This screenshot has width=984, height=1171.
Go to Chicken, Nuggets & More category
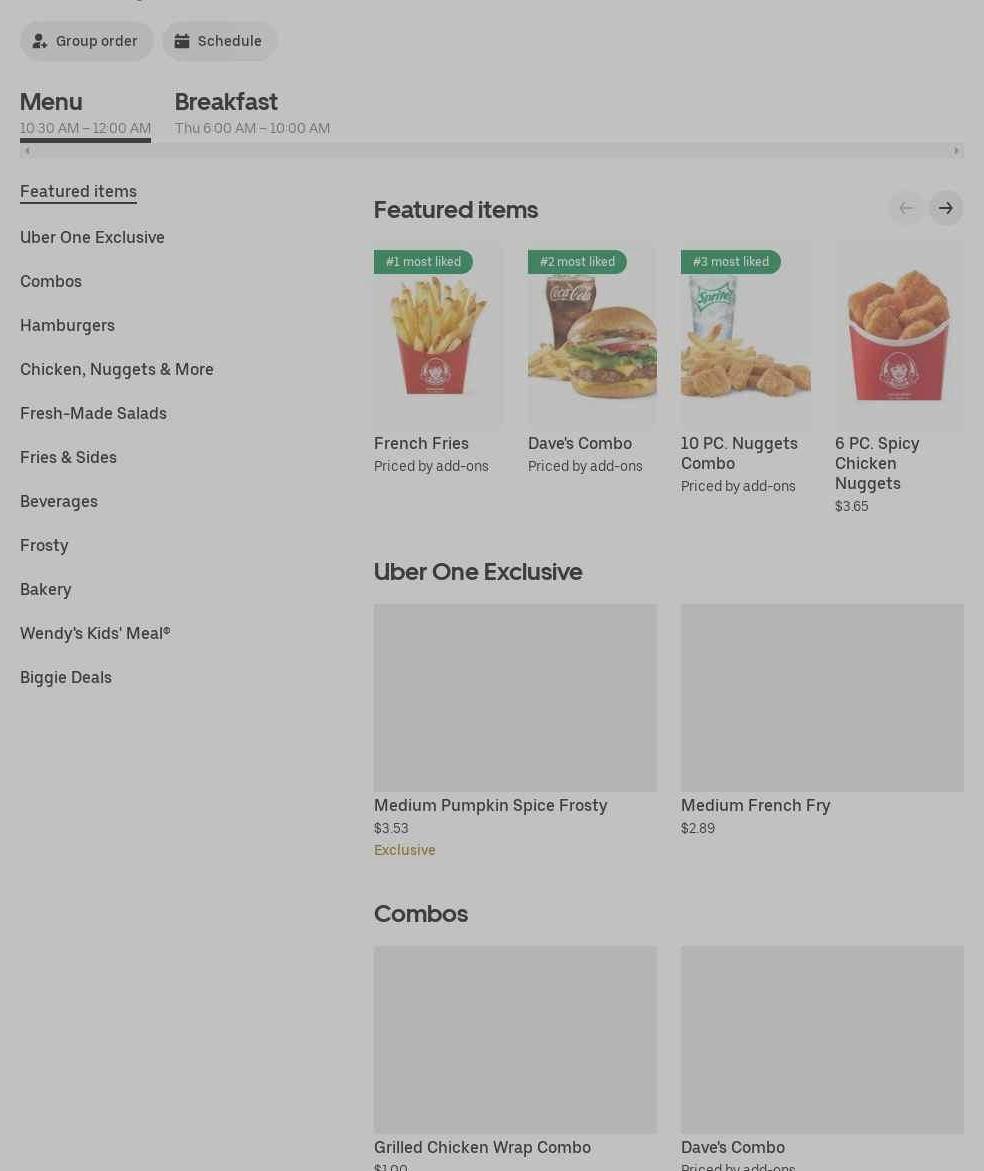pyautogui.click(x=116, y=370)
